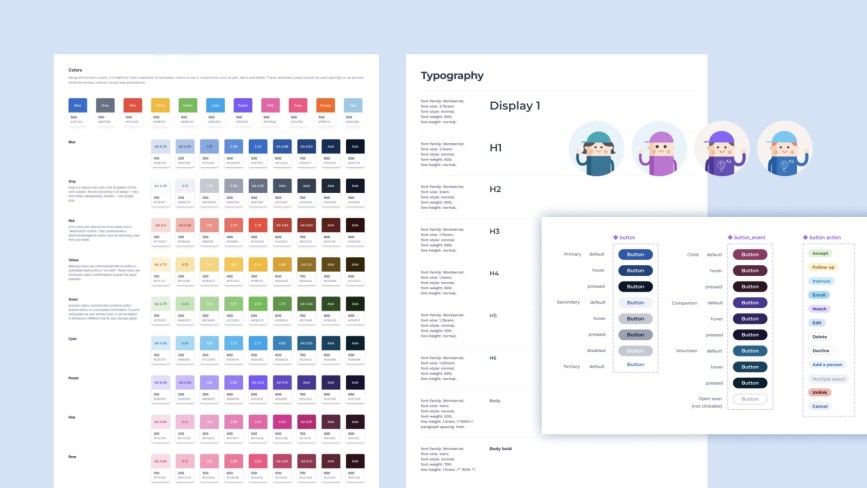
Task: Click the greyed Multiple select pill
Action: pyautogui.click(x=828, y=379)
